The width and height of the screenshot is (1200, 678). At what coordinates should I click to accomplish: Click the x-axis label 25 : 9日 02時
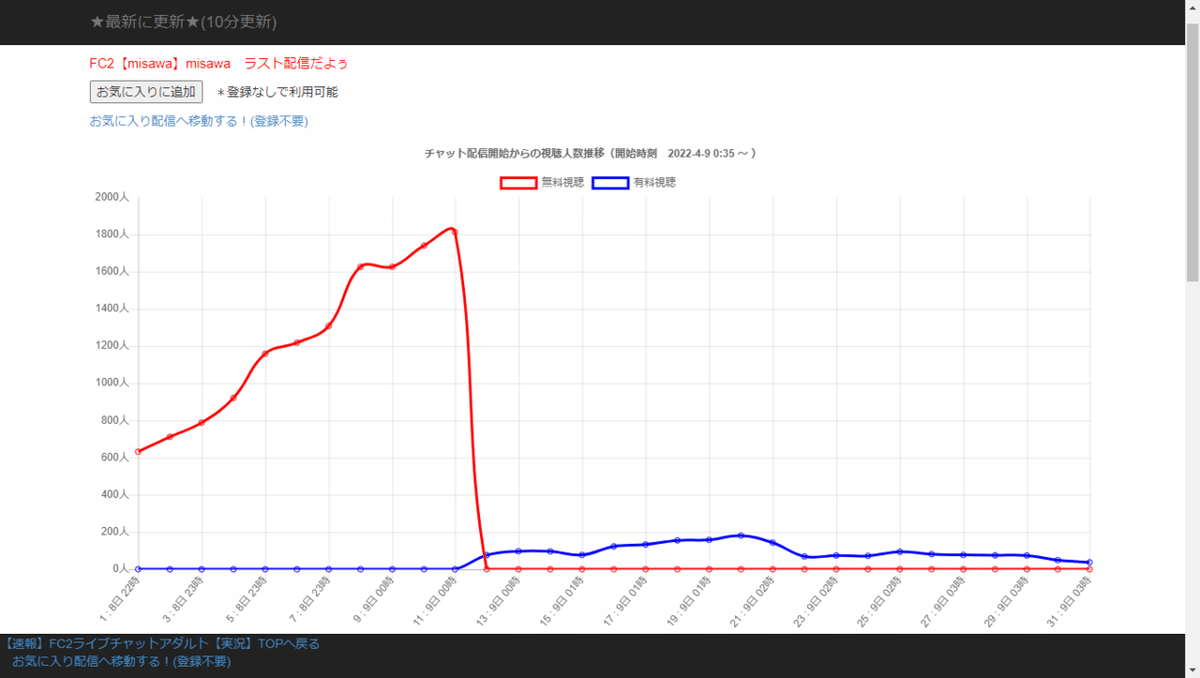tap(879, 599)
